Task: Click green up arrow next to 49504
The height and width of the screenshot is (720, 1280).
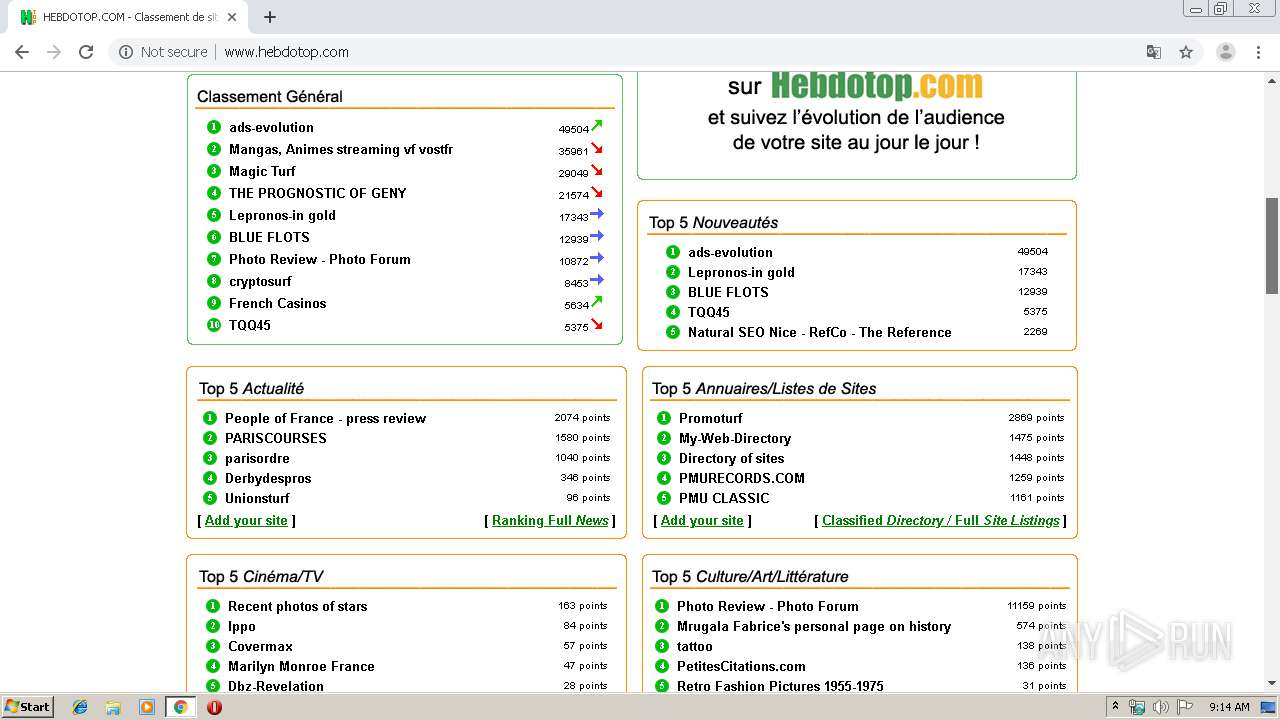Action: click(597, 126)
